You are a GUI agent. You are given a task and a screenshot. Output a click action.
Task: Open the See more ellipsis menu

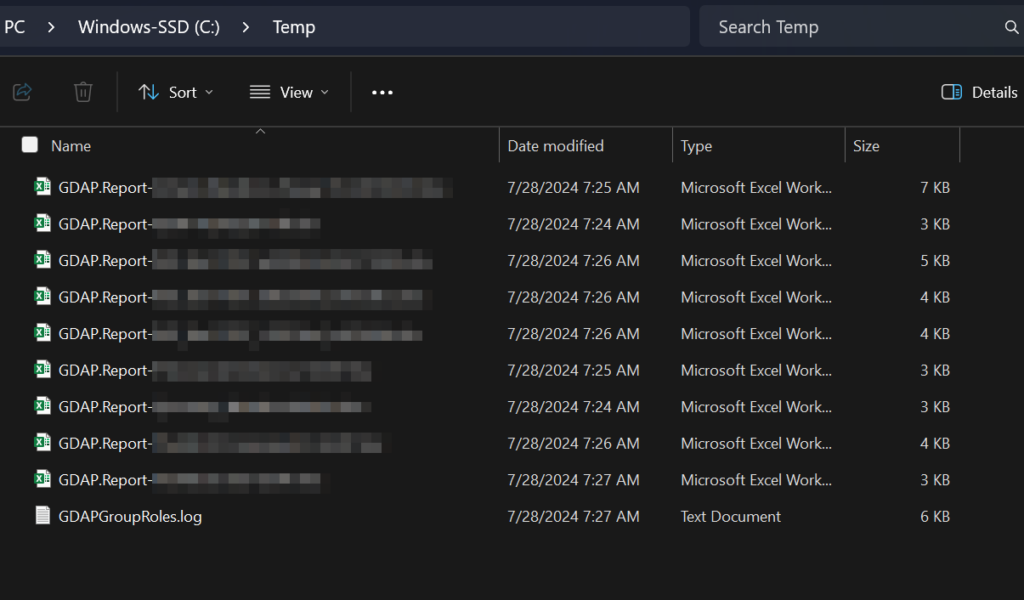pyautogui.click(x=382, y=92)
